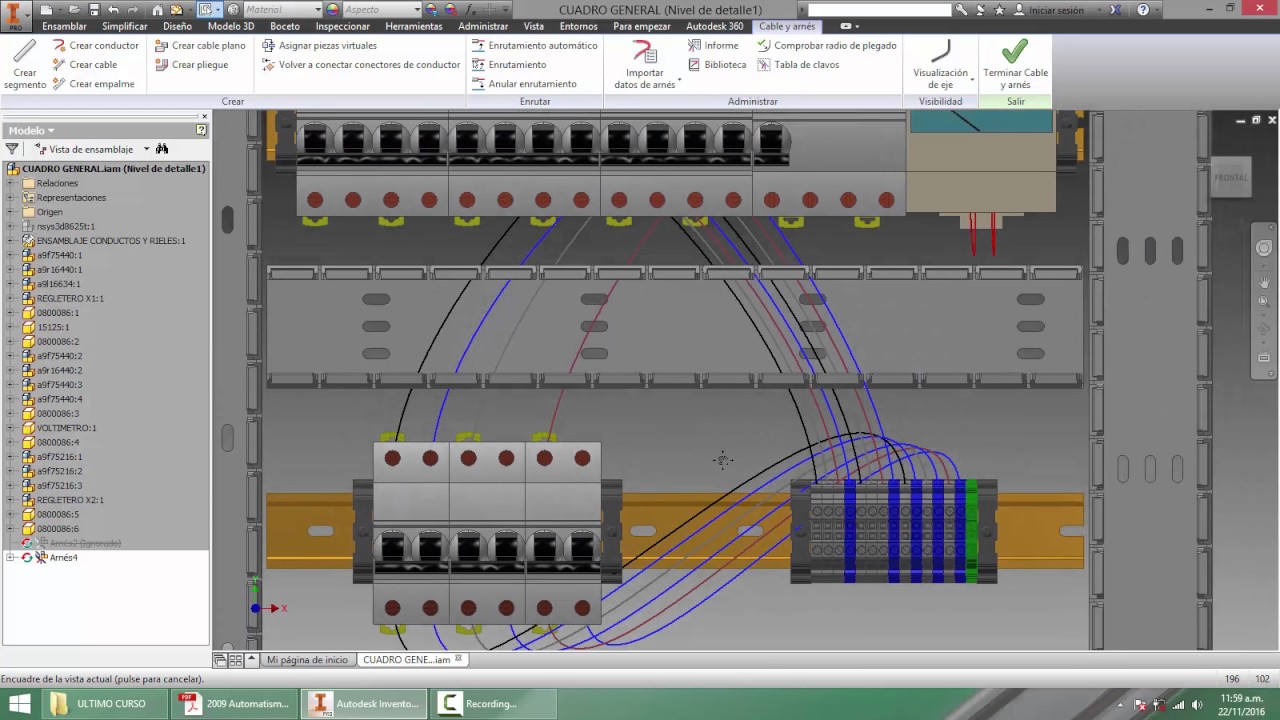
Task: Click Terminar Cable y arnés checkmark
Action: [x=1015, y=64]
